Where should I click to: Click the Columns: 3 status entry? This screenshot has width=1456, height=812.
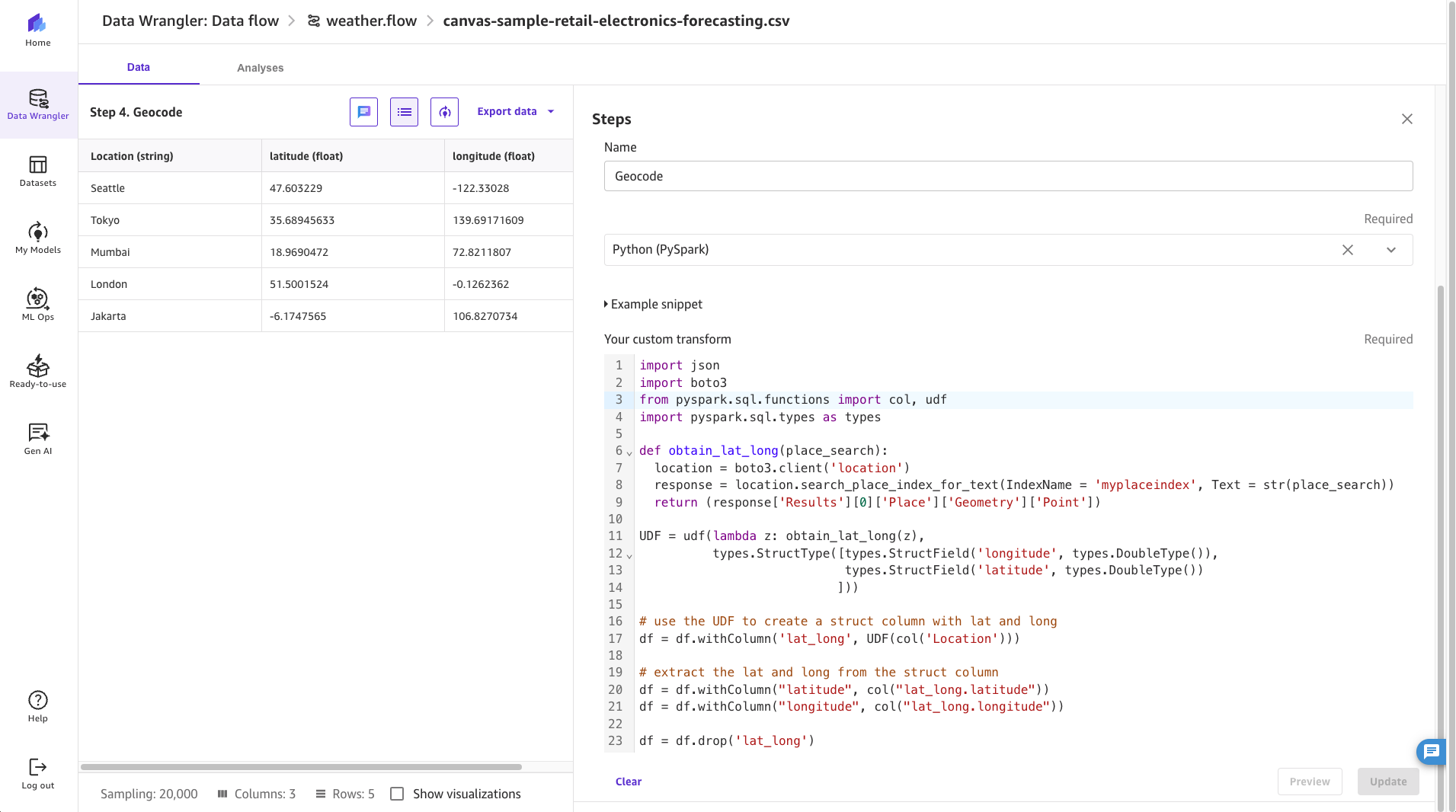coord(257,794)
